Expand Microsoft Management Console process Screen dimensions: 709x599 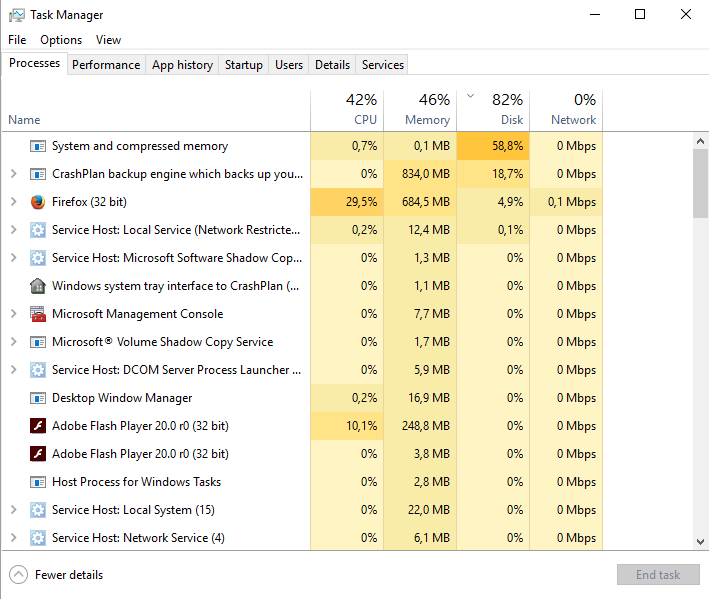coord(14,314)
